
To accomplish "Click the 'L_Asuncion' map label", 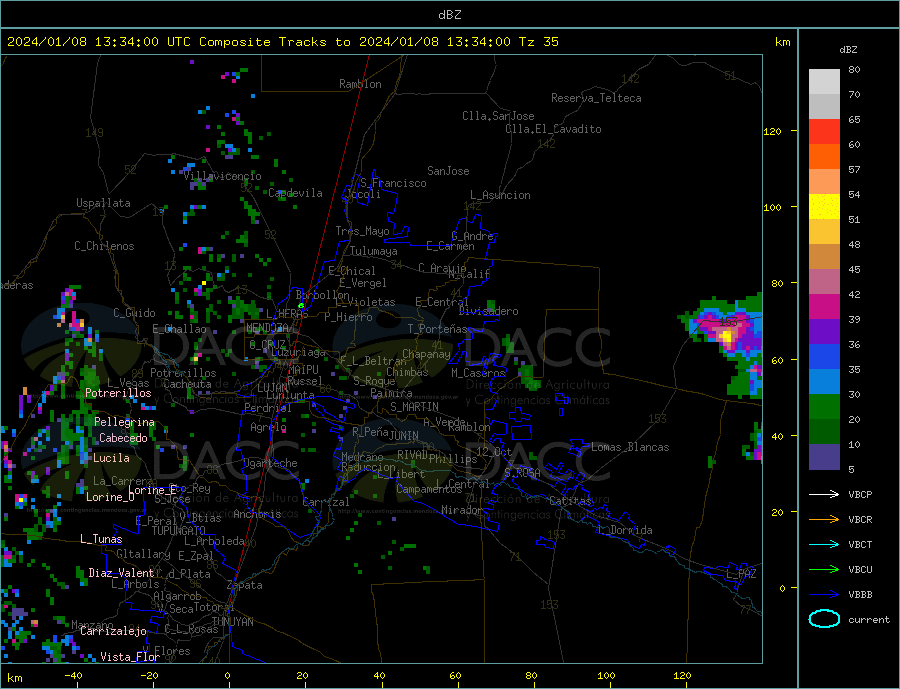I will point(500,195).
